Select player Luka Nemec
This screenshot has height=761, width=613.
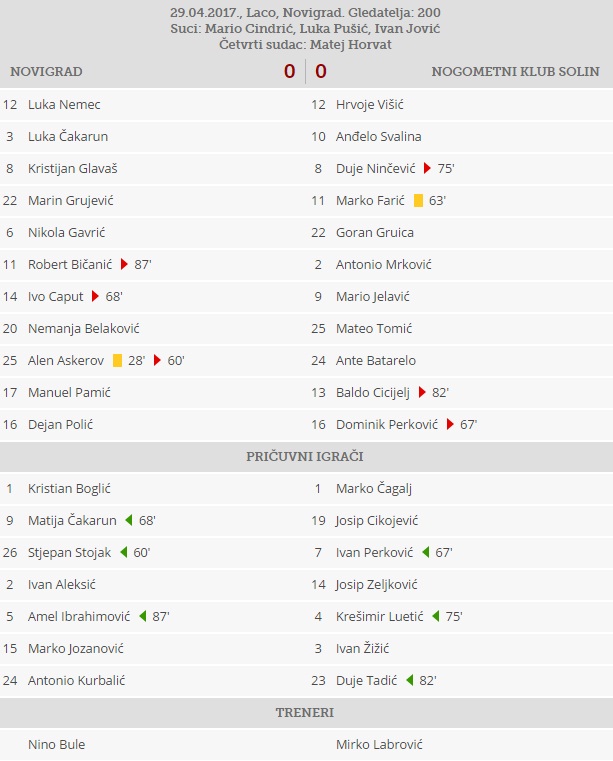(x=64, y=104)
